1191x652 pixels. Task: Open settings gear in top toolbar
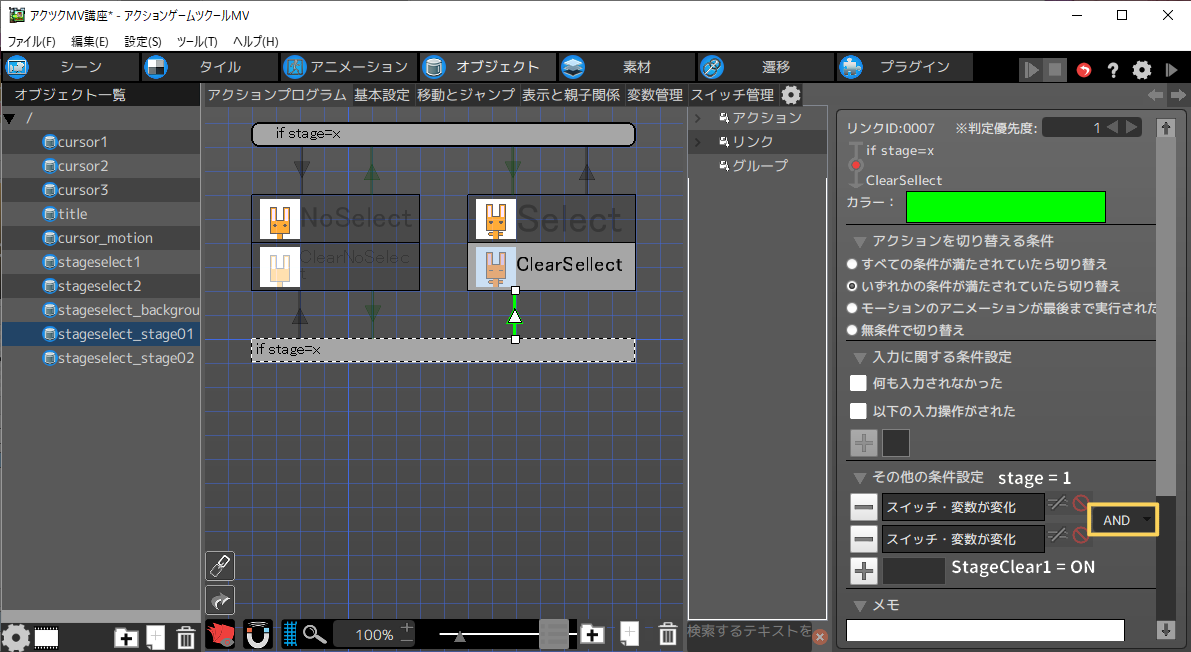coord(1141,70)
